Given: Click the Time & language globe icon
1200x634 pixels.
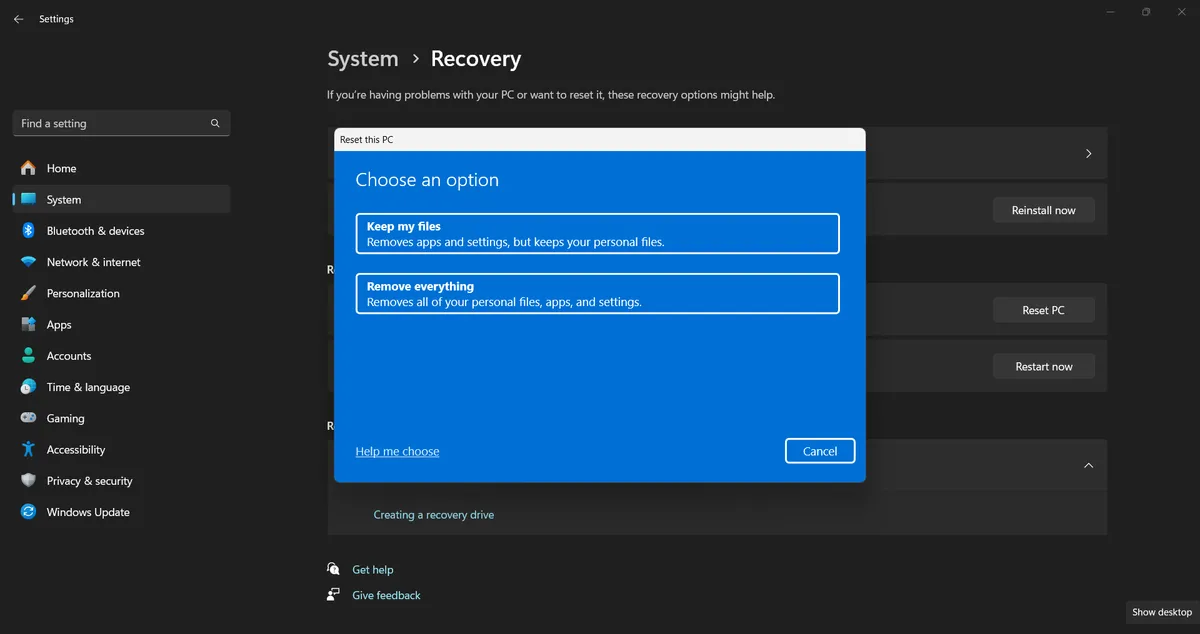Looking at the screenshot, I should pos(28,387).
